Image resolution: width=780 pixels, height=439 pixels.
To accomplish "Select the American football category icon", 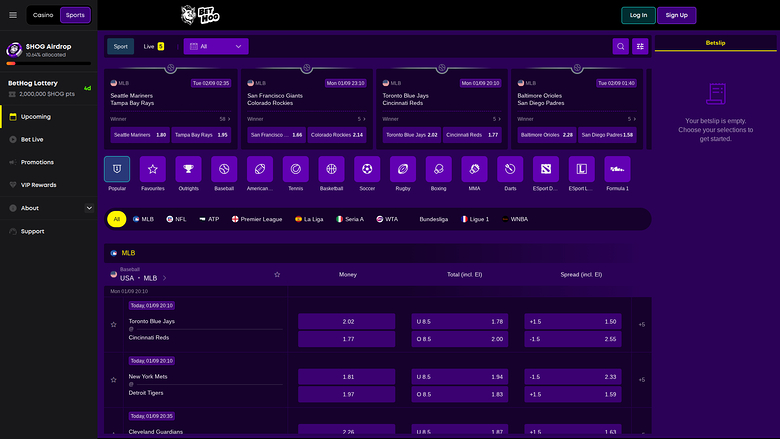I will click(x=260, y=169).
